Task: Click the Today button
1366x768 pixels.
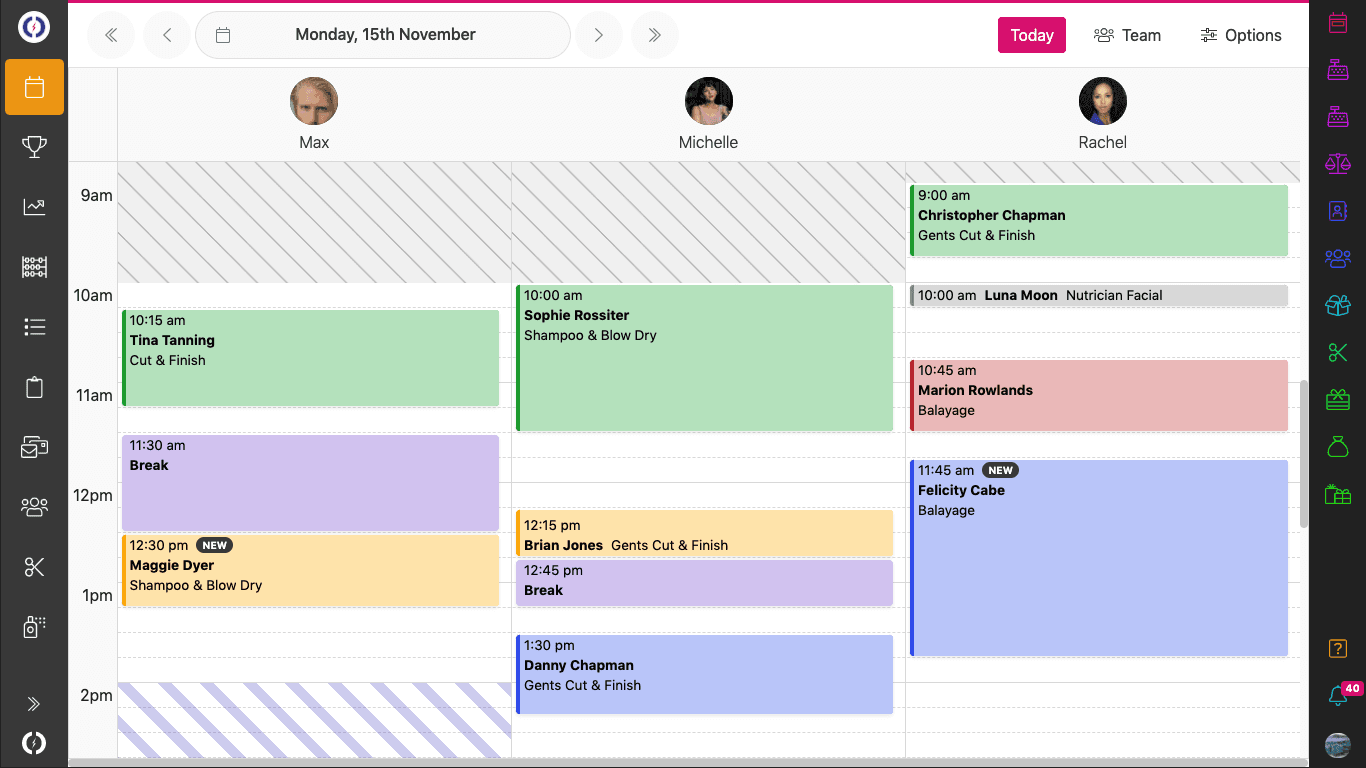Action: 1031,35
